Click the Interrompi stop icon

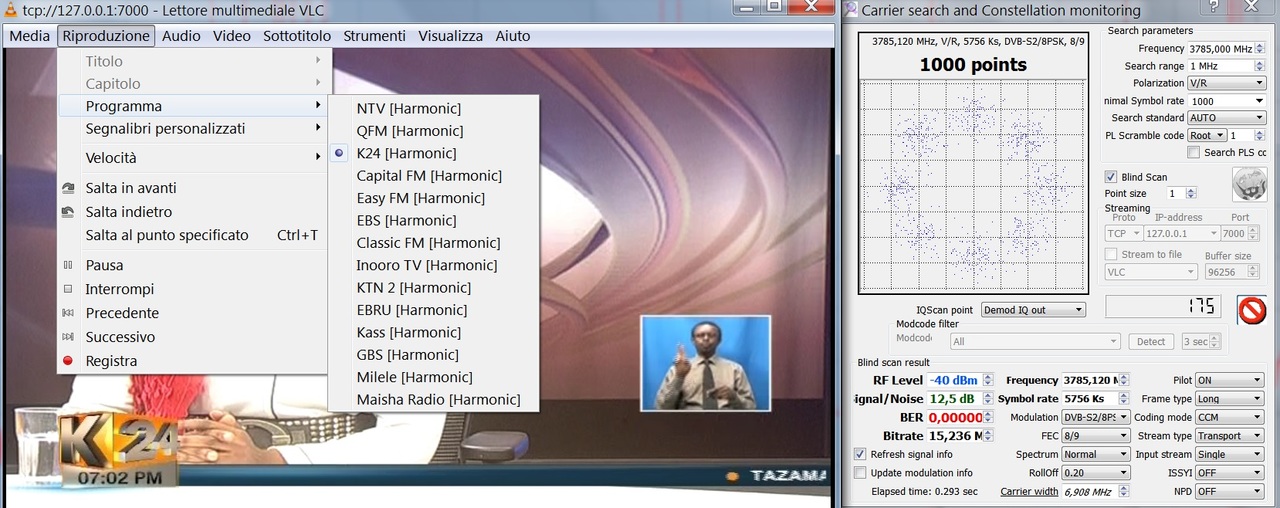68,289
